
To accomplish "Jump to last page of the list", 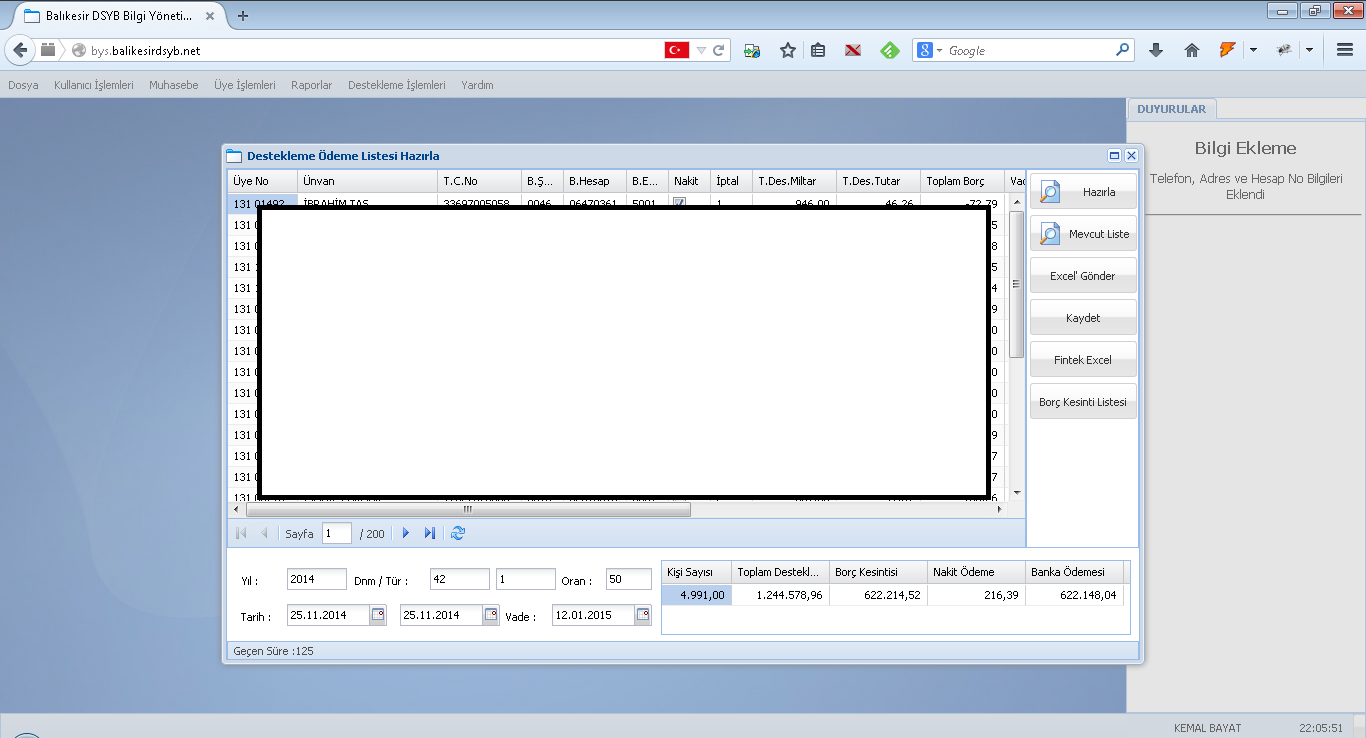I will [x=430, y=533].
